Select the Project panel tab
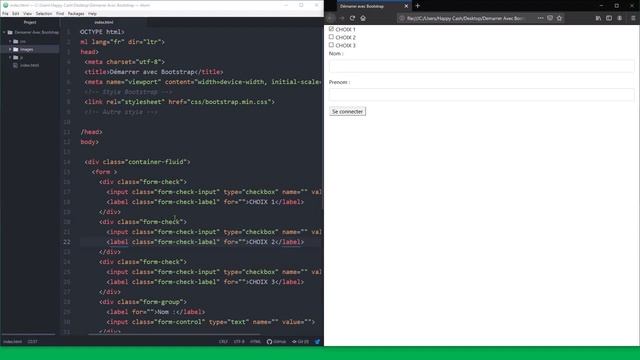 (x=30, y=22)
